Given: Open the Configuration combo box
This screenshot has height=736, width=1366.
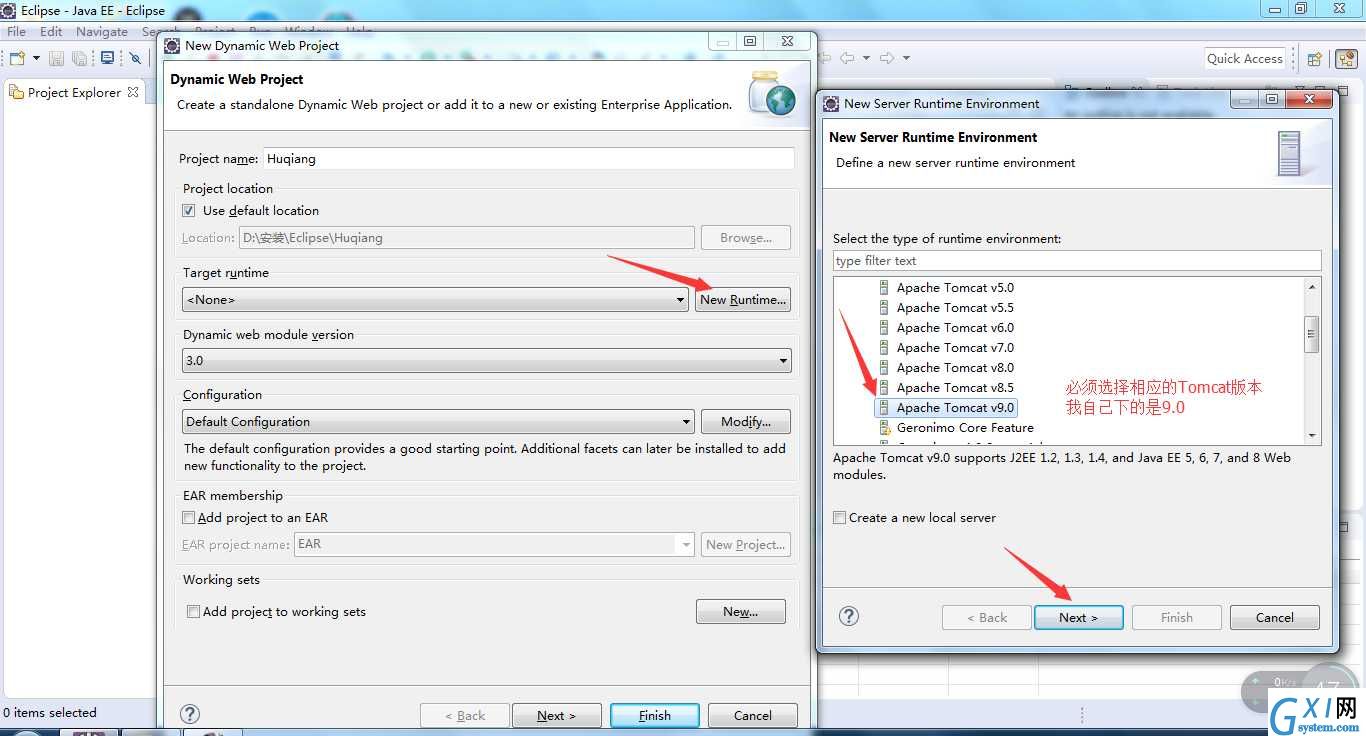Looking at the screenshot, I should (x=438, y=422).
